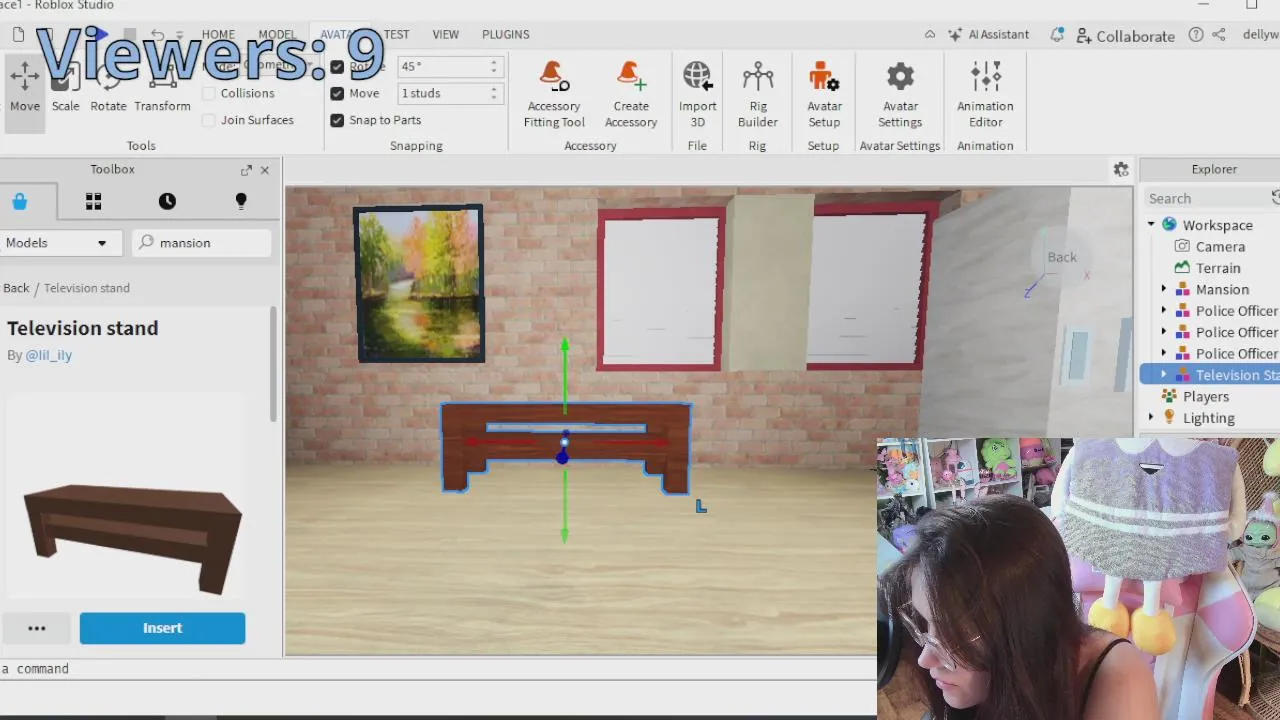The height and width of the screenshot is (720, 1280).
Task: Toggle the Collisions checkbox
Action: pos(209,93)
